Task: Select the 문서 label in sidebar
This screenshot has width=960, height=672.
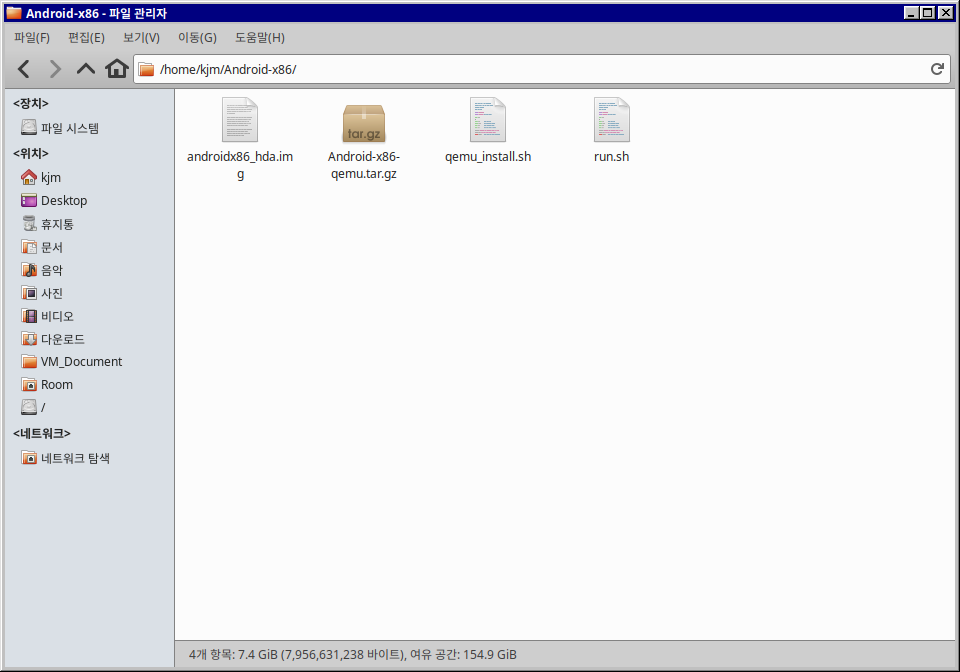Action: tap(52, 247)
